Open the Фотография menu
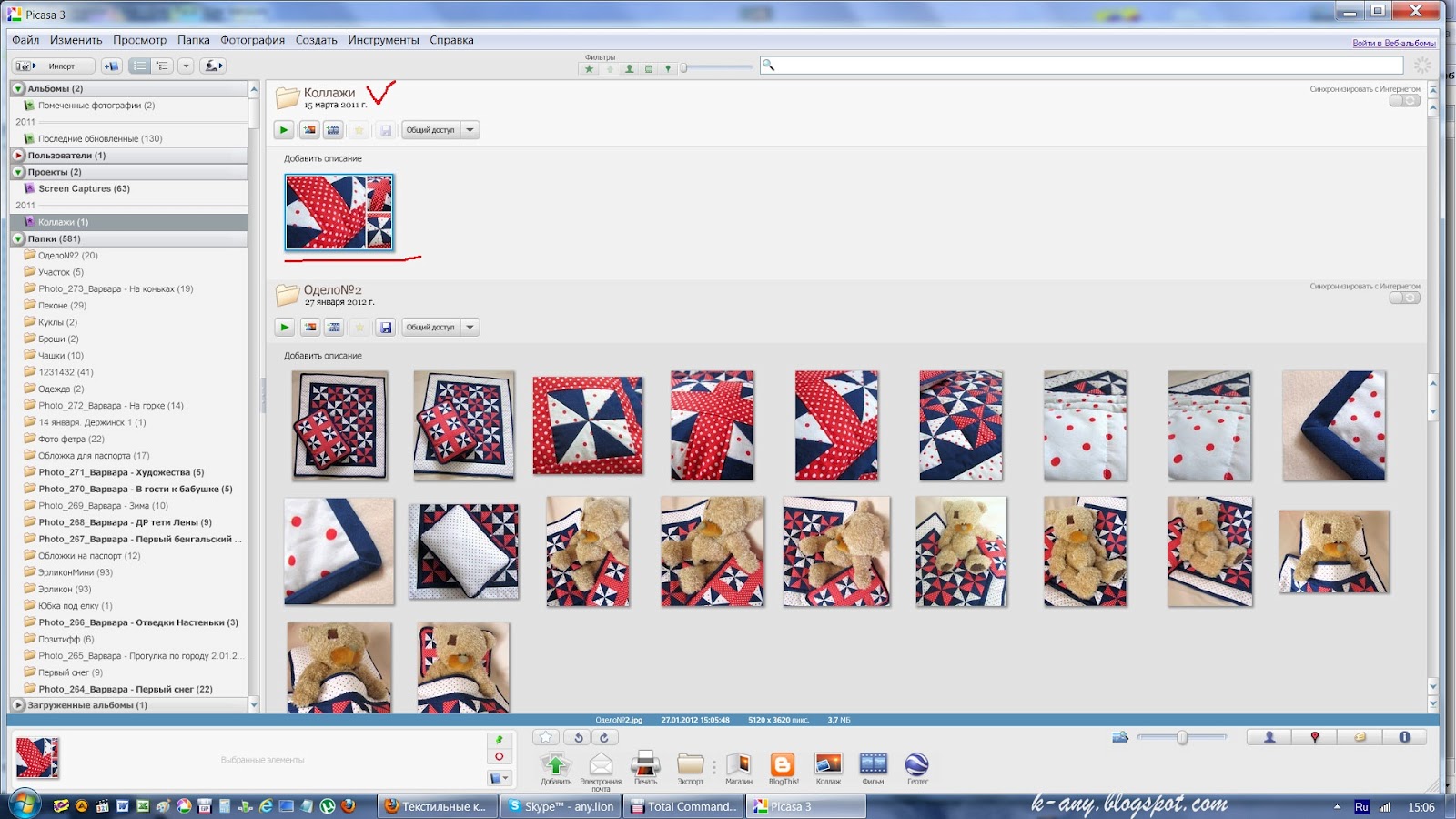The height and width of the screenshot is (819, 1456). click(x=252, y=40)
